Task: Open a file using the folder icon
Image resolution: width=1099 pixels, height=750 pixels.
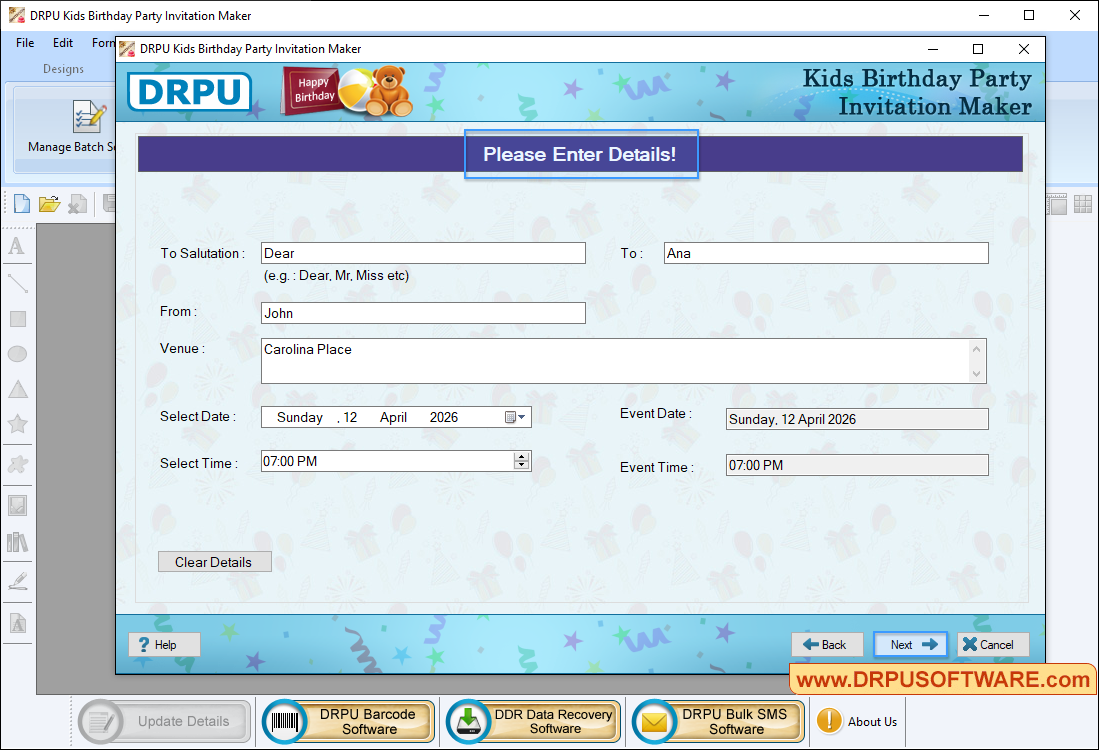Action: point(49,203)
